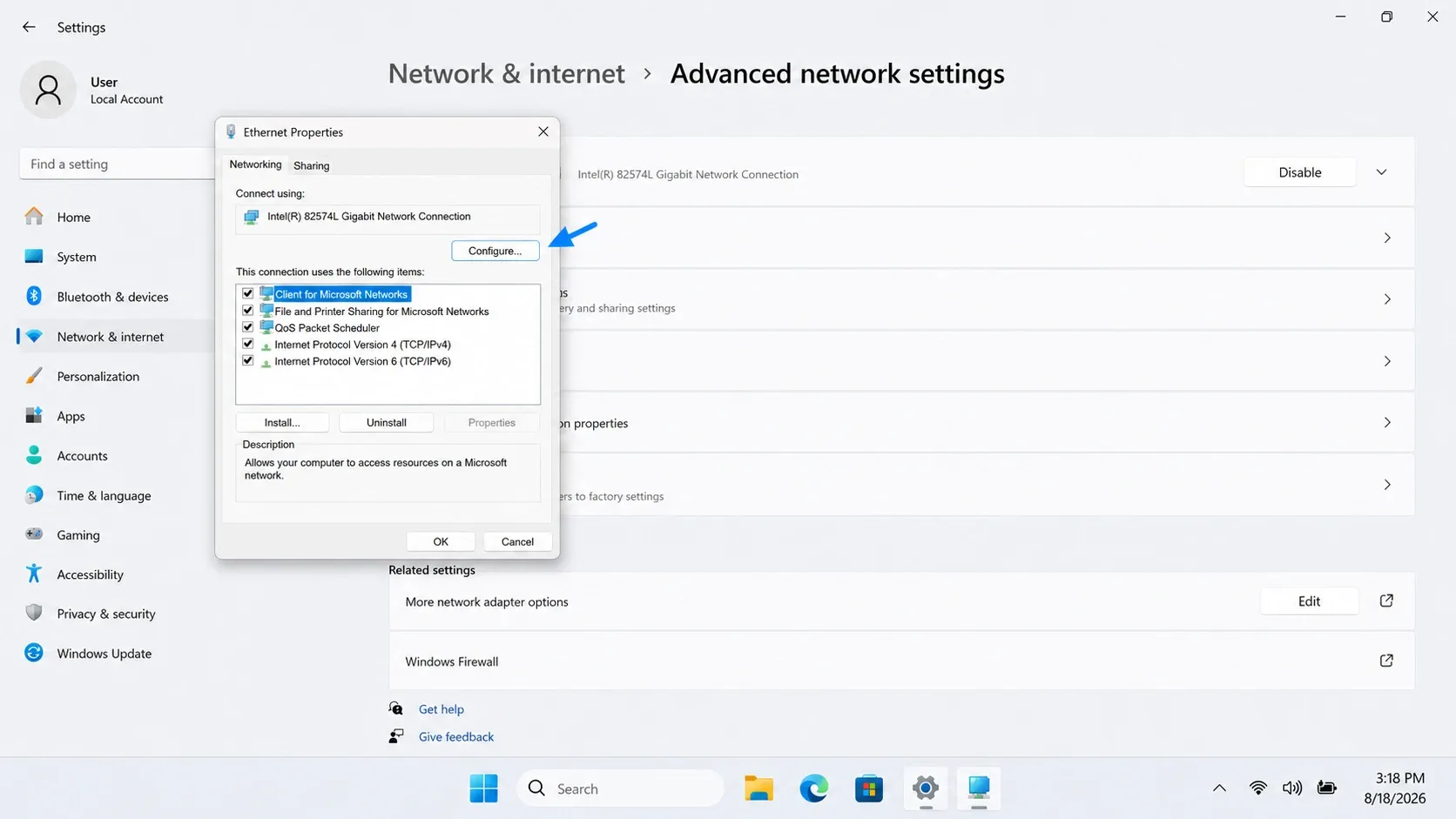This screenshot has width=1456, height=819.
Task: Open the row ending with 'on properties'
Action: pos(987,423)
